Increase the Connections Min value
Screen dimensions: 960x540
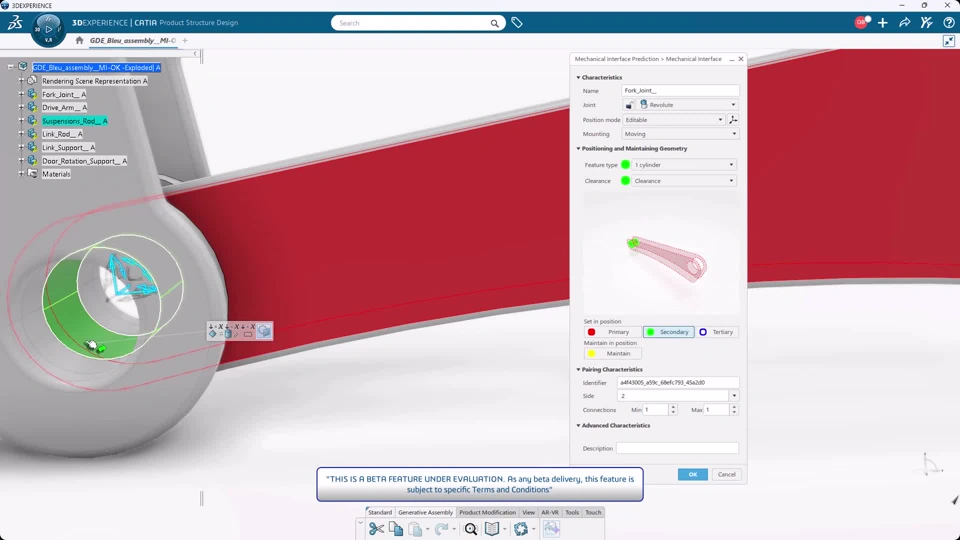673,407
